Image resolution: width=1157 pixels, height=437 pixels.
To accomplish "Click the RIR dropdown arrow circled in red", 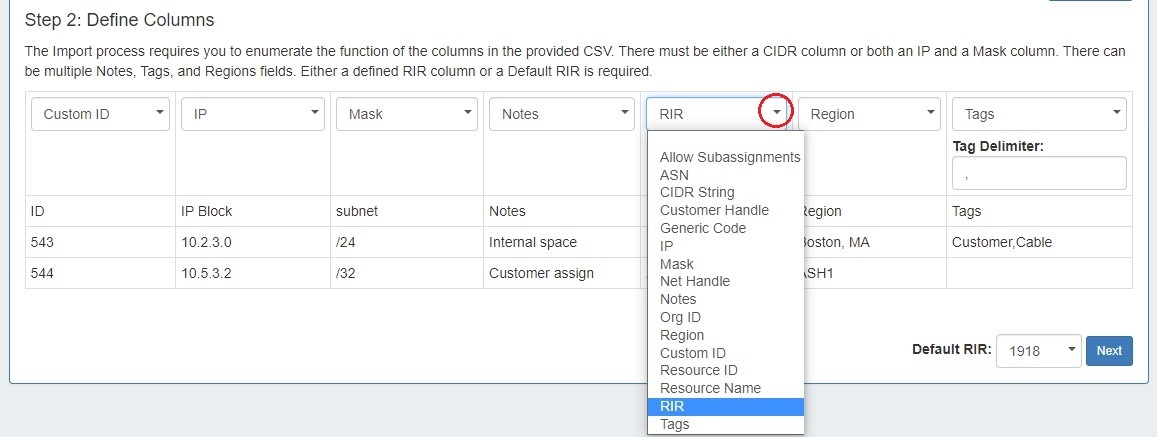I will [x=776, y=113].
